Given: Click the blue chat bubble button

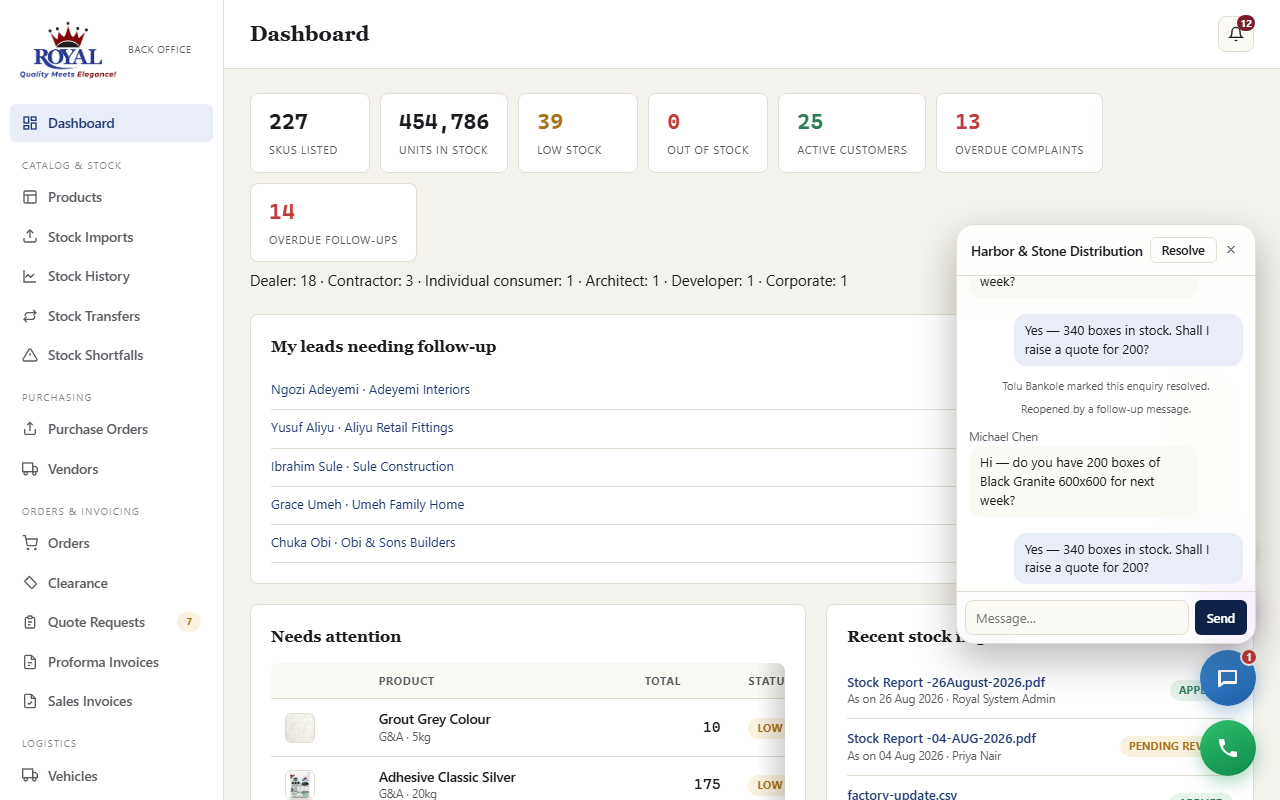Looking at the screenshot, I should pyautogui.click(x=1228, y=678).
